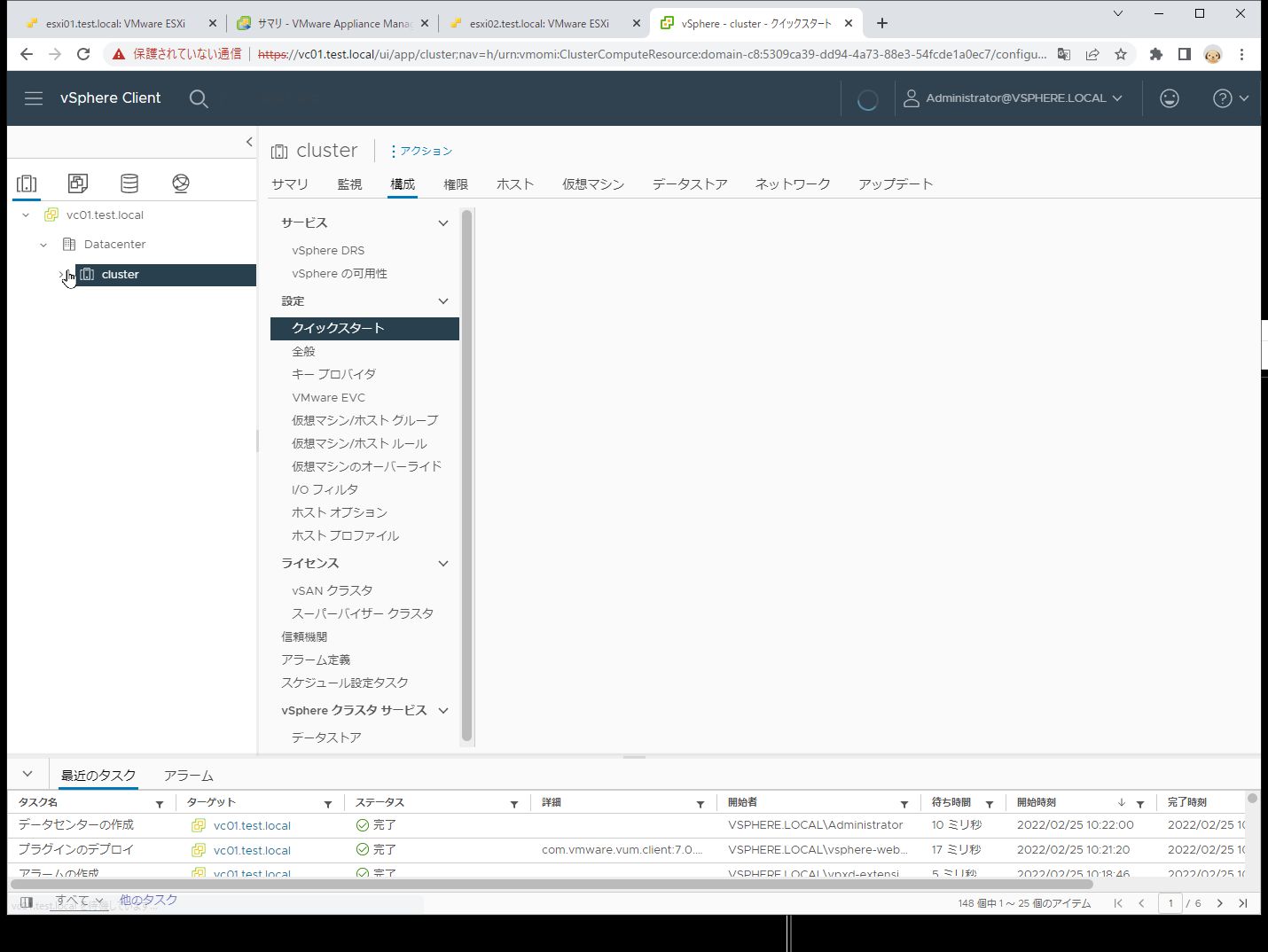The width and height of the screenshot is (1268, 952).
Task: Open vc01.test.local link in プラグインのデプロイ row
Action: tap(252, 851)
